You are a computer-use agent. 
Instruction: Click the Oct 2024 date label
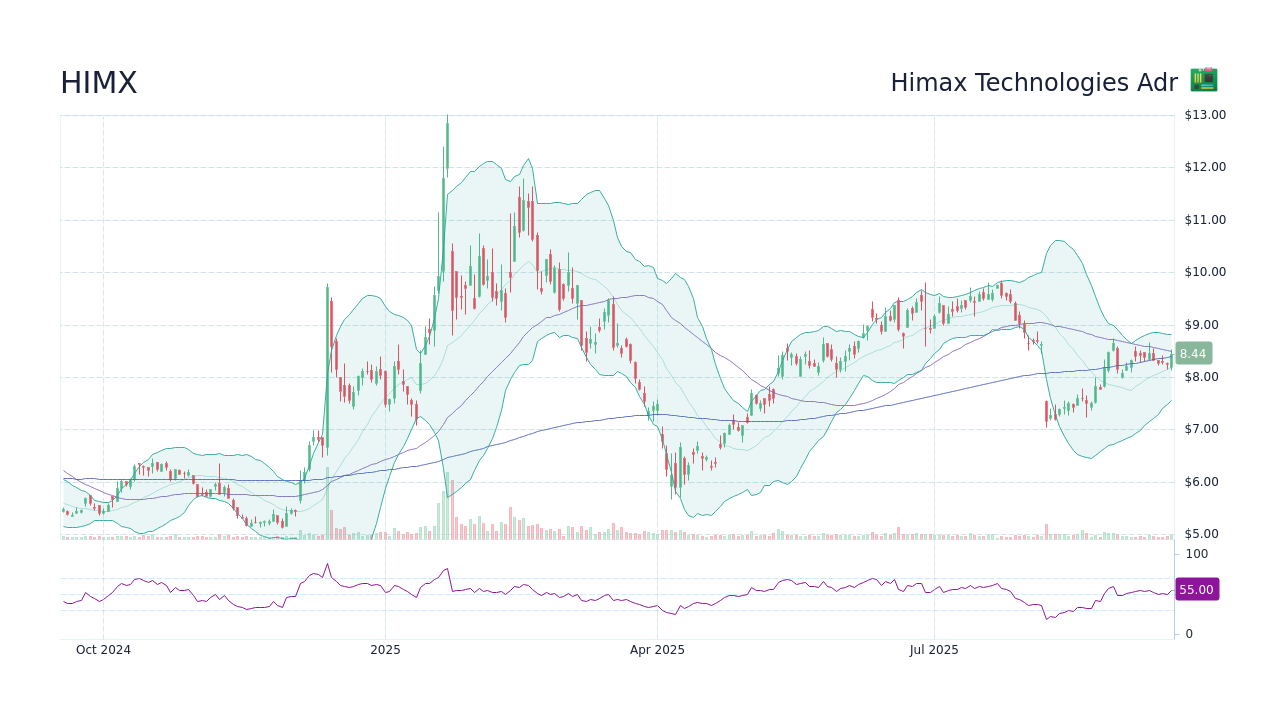click(103, 650)
